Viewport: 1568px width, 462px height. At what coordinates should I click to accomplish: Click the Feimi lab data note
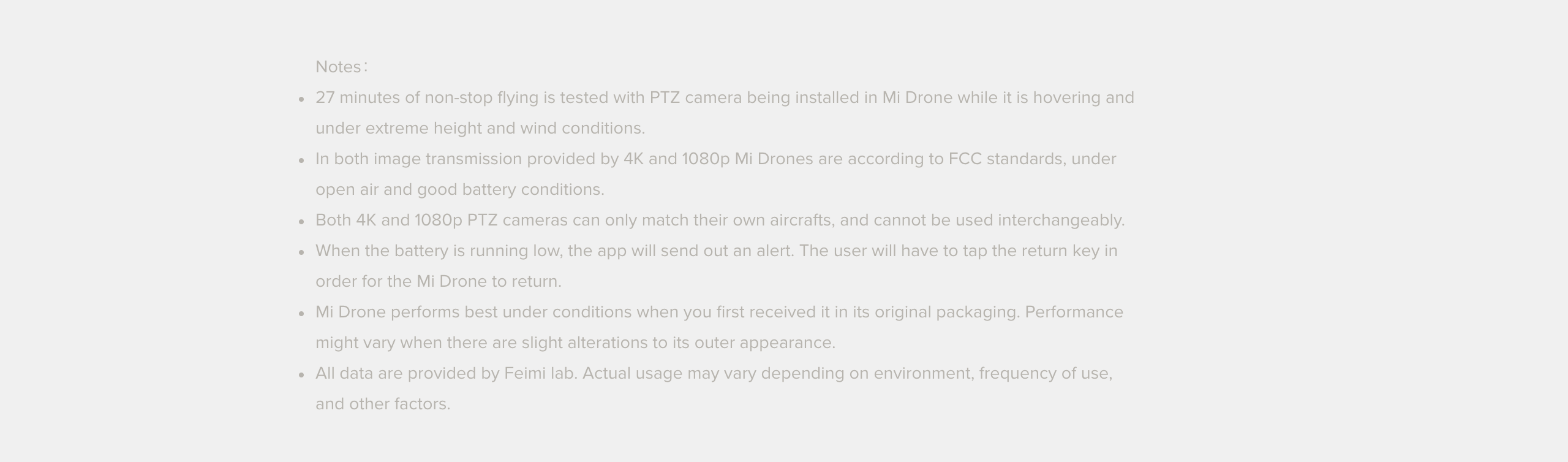pyautogui.click(x=714, y=388)
